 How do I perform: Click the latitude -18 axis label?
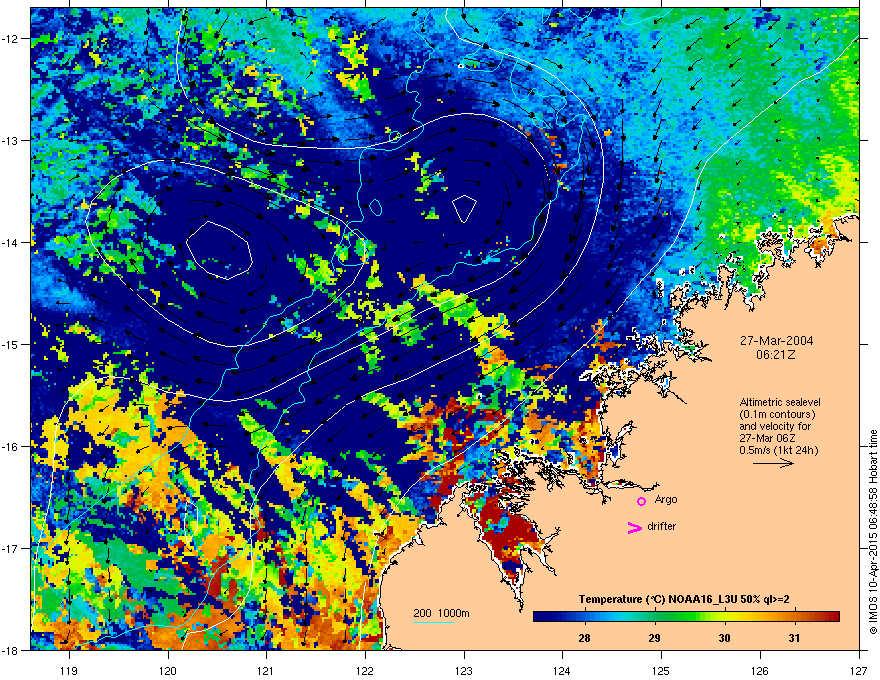tap(10, 650)
